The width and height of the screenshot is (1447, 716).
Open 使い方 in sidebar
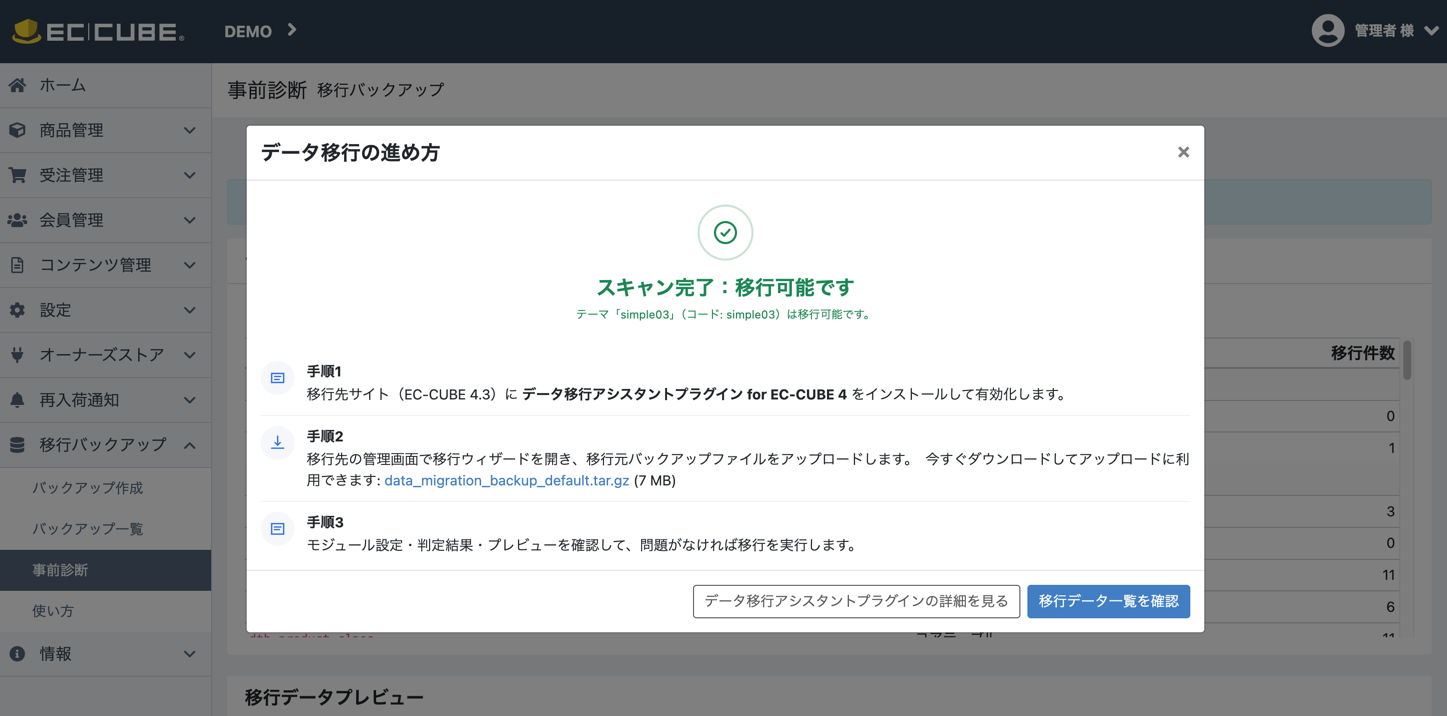[105, 611]
